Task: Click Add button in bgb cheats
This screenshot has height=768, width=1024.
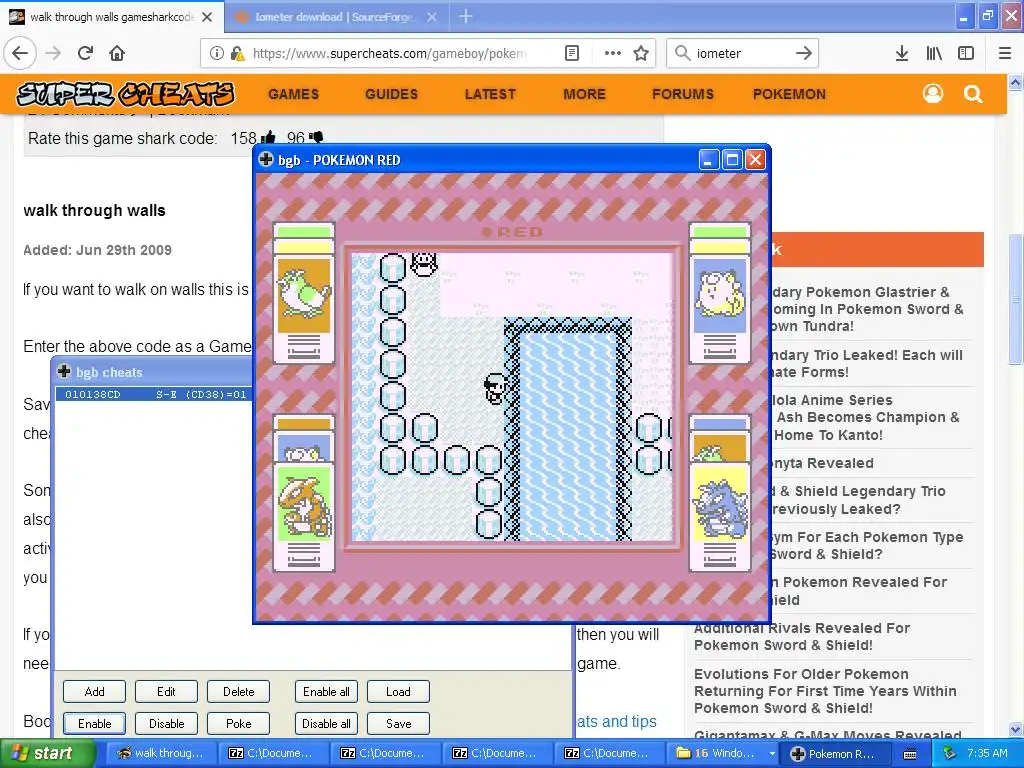Action: [95, 692]
